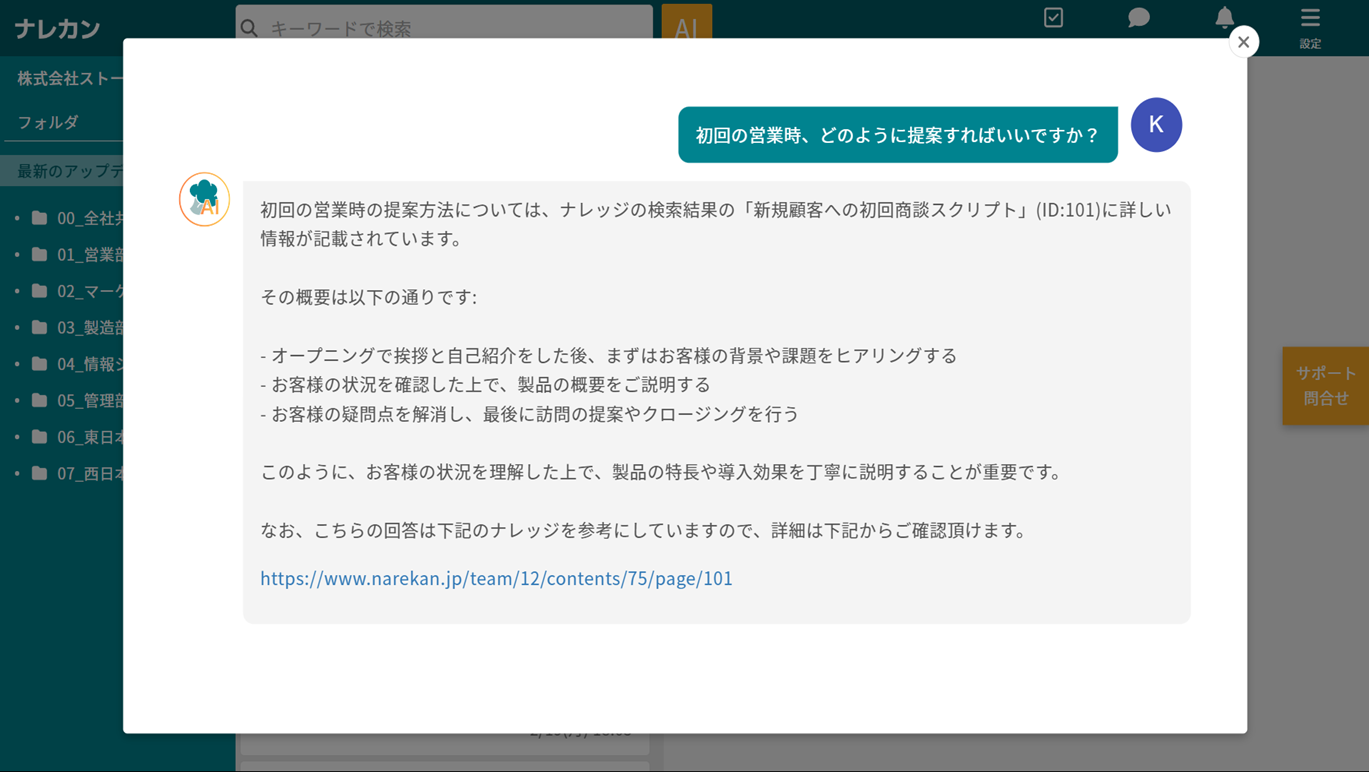
Task: Select the フォルダ tab in sidebar
Action: point(48,122)
